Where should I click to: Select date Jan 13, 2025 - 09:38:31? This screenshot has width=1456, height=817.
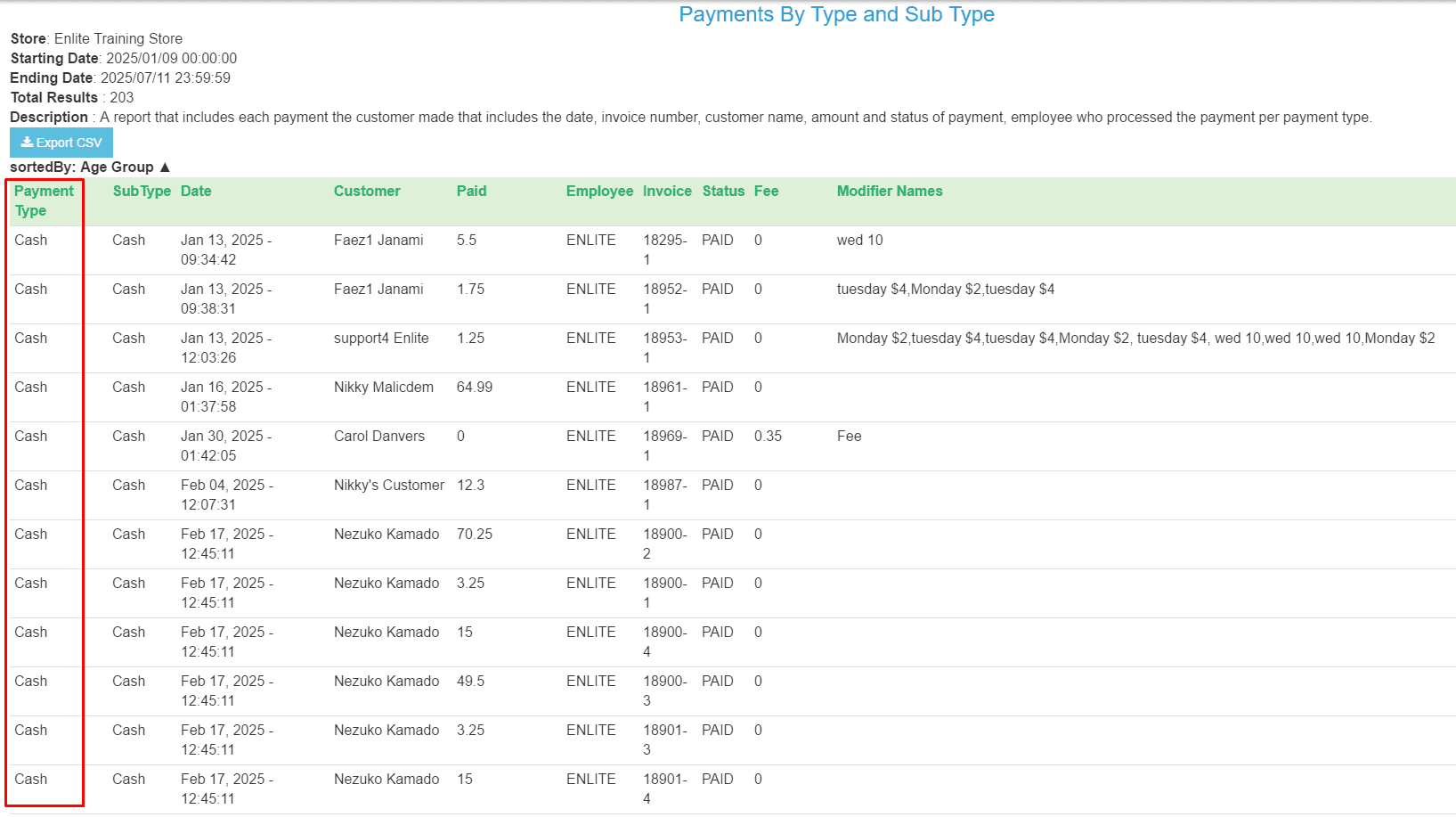click(226, 299)
